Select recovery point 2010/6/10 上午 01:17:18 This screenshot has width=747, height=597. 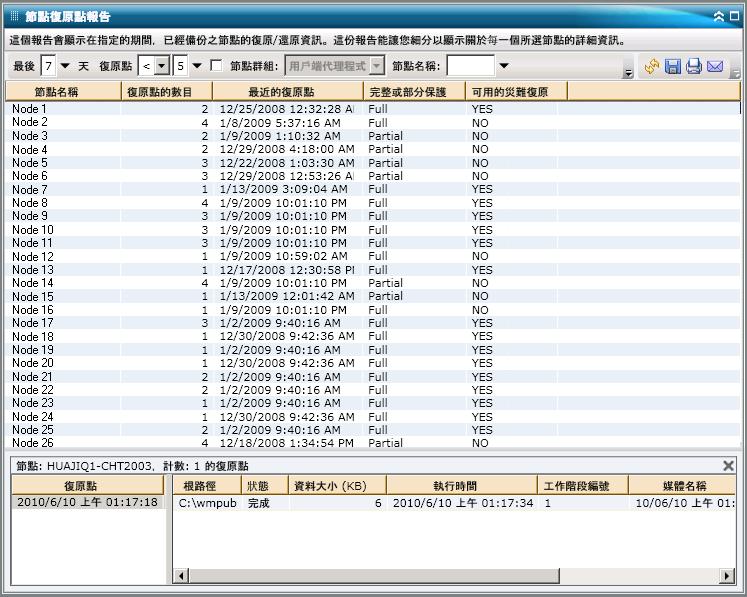(x=88, y=502)
